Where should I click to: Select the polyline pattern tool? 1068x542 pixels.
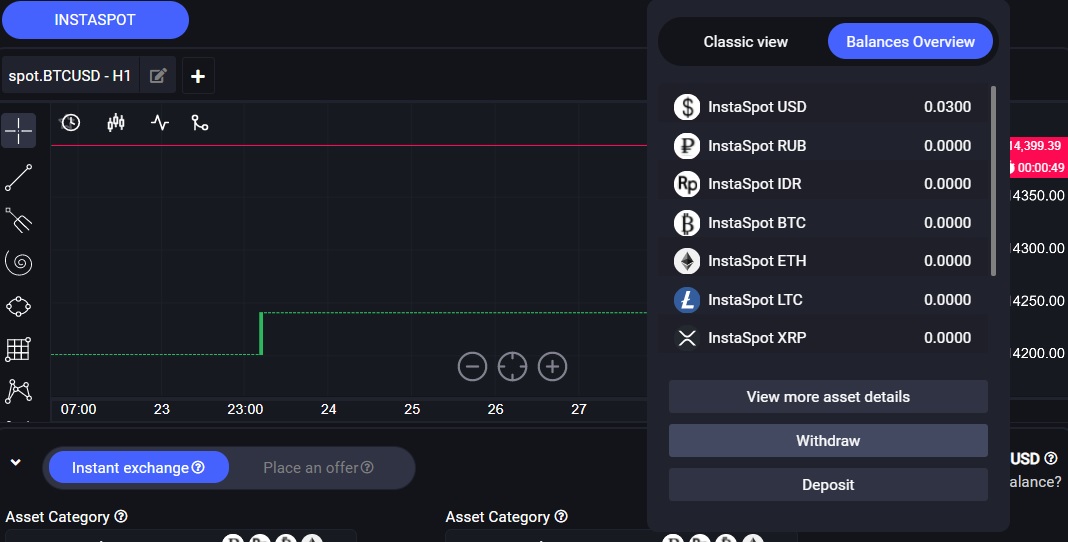click(18, 391)
